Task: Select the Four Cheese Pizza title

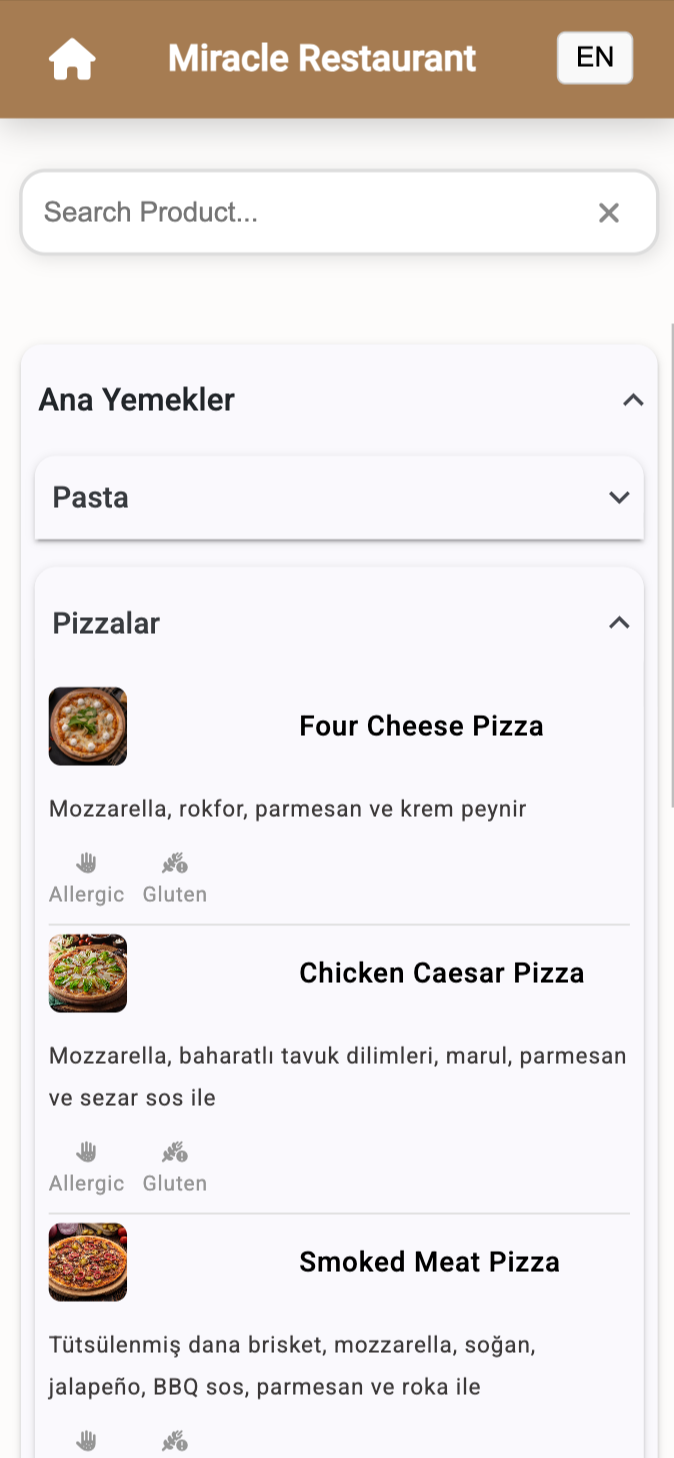Action: pyautogui.click(x=421, y=726)
